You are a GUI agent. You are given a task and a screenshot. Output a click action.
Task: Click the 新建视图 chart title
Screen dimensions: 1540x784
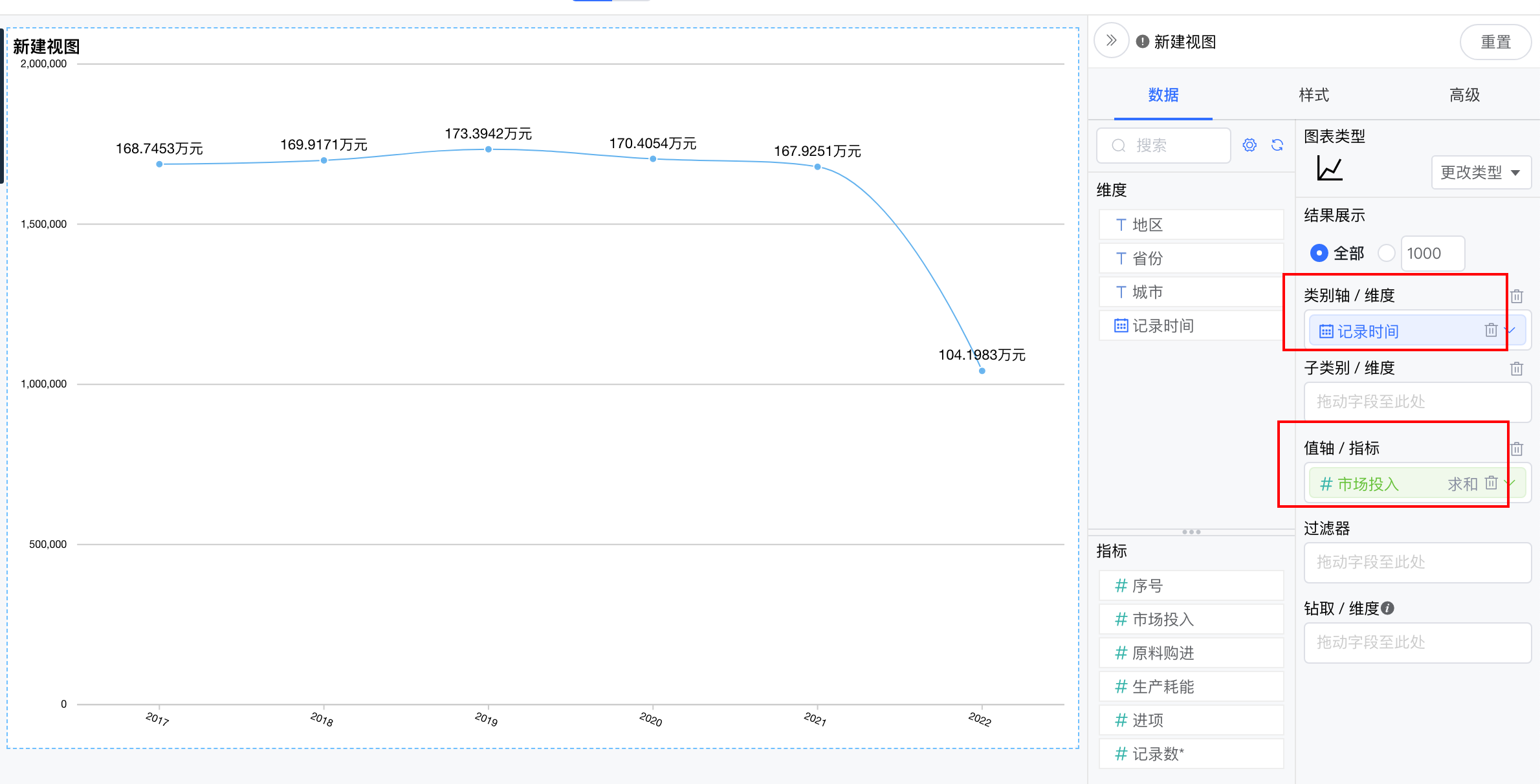47,47
